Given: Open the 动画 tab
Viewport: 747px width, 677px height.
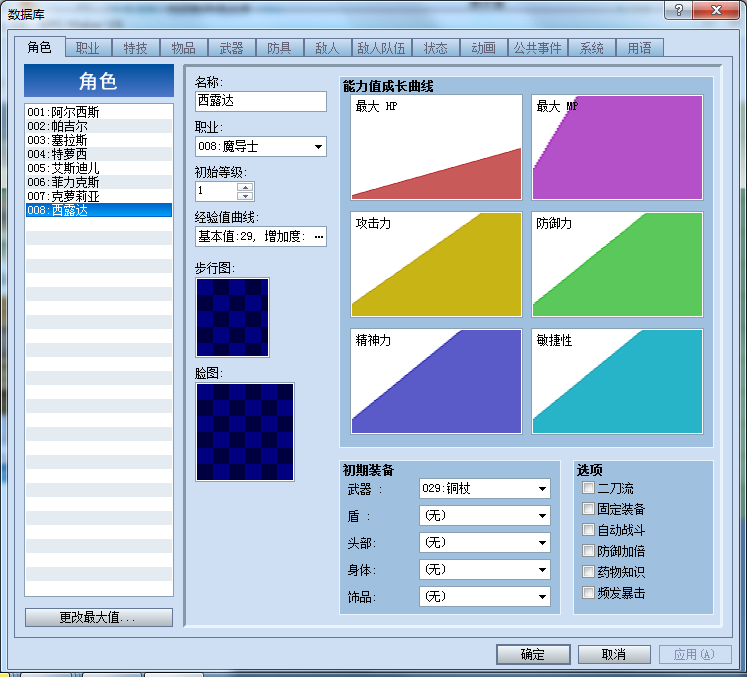Looking at the screenshot, I should point(484,48).
